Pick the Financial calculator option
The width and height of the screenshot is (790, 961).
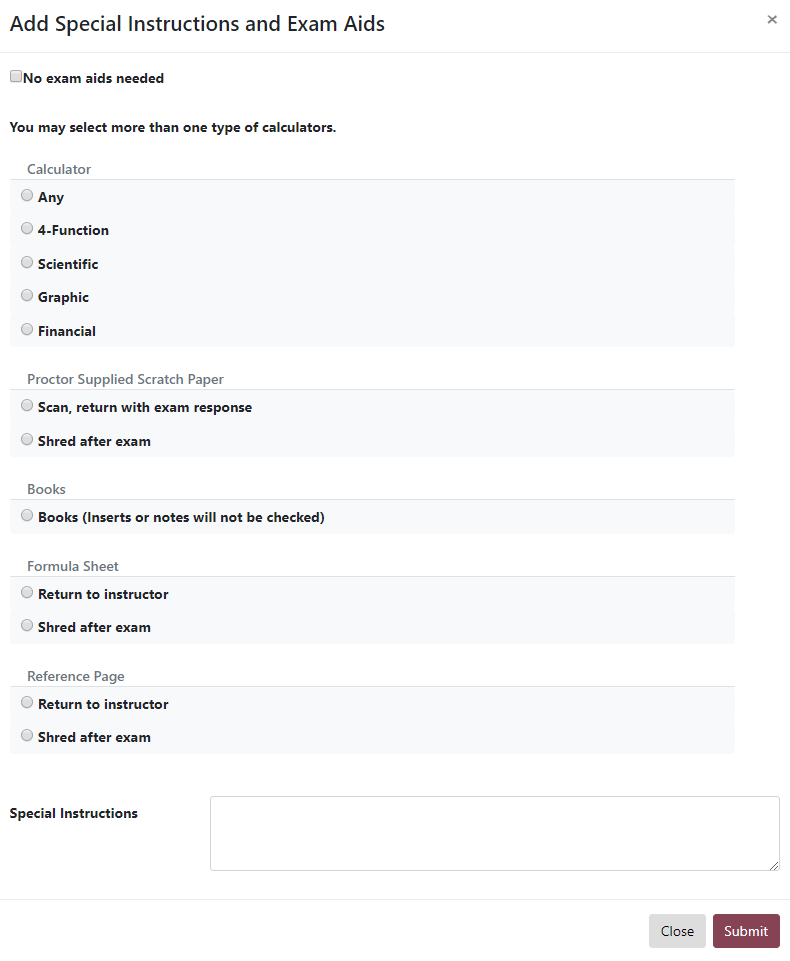(27, 330)
